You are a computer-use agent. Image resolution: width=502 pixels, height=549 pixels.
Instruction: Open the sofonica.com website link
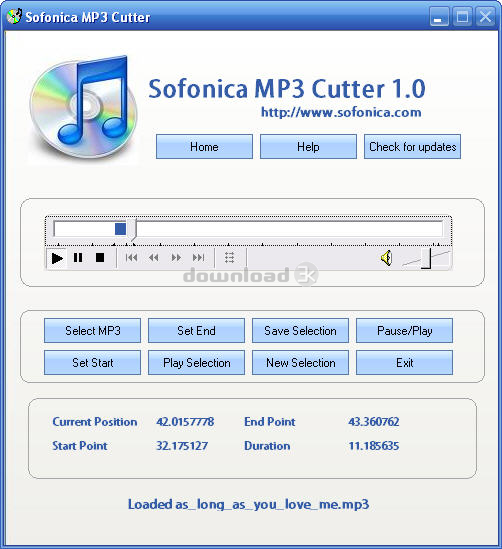(341, 112)
